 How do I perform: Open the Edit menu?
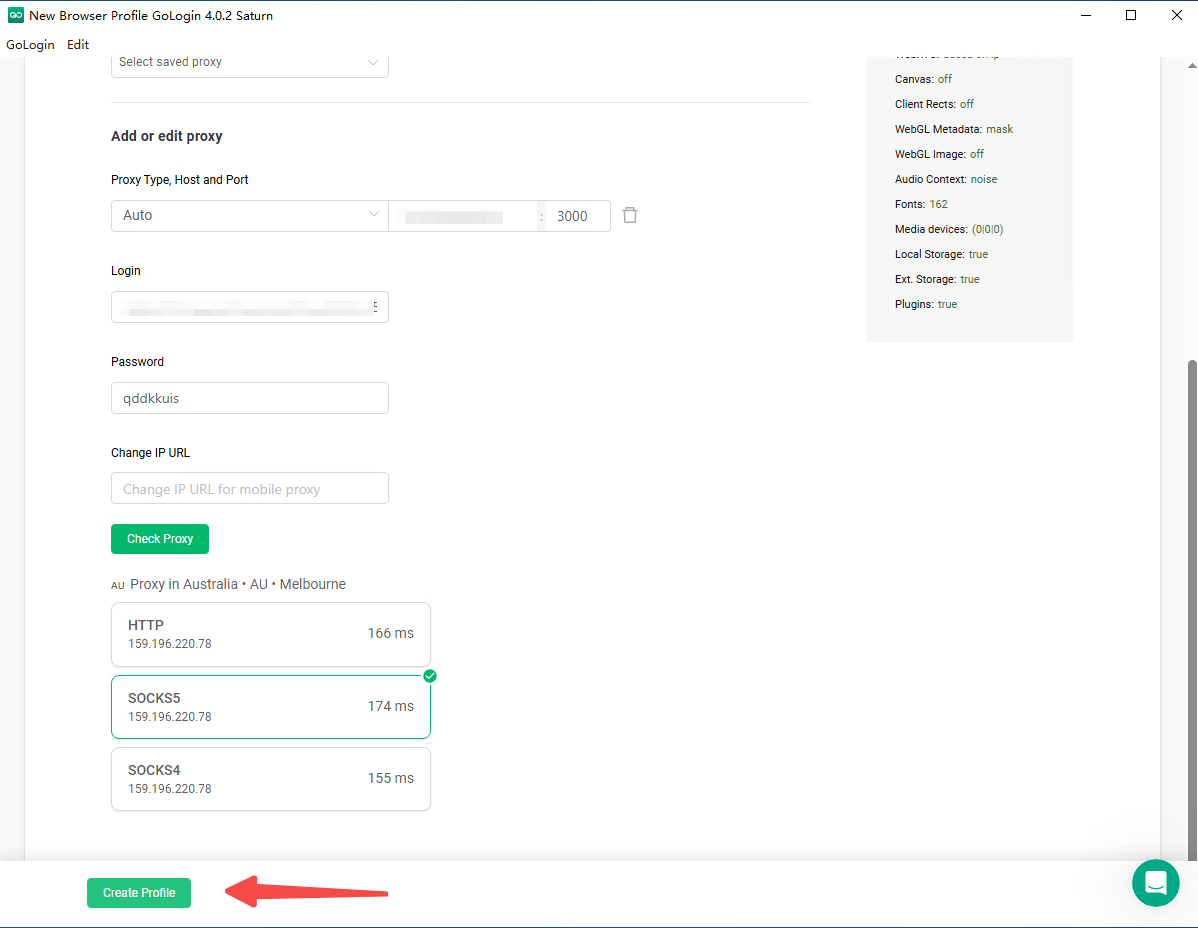pos(78,44)
